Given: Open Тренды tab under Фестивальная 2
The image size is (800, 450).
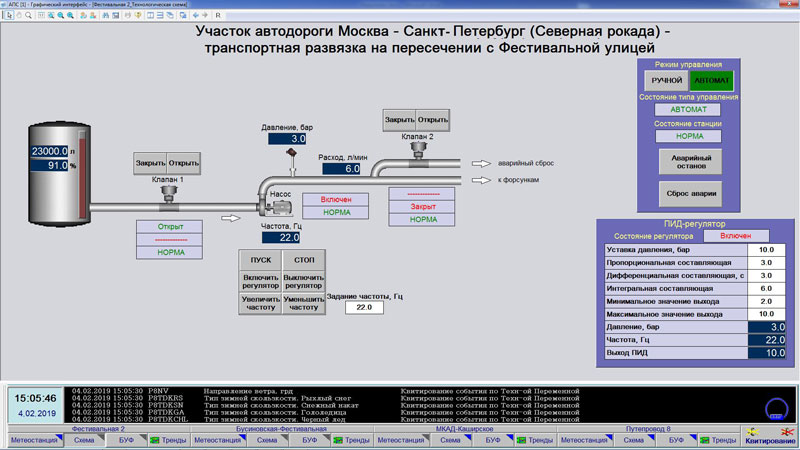Looking at the screenshot, I should (x=168, y=440).
